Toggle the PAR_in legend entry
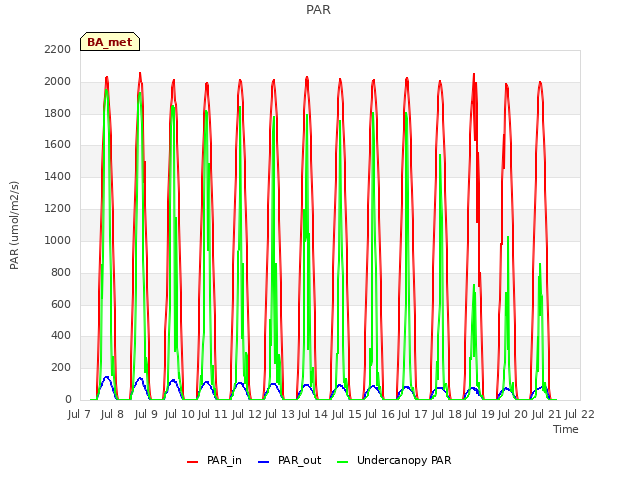This screenshot has height=480, width=640. pos(214,460)
